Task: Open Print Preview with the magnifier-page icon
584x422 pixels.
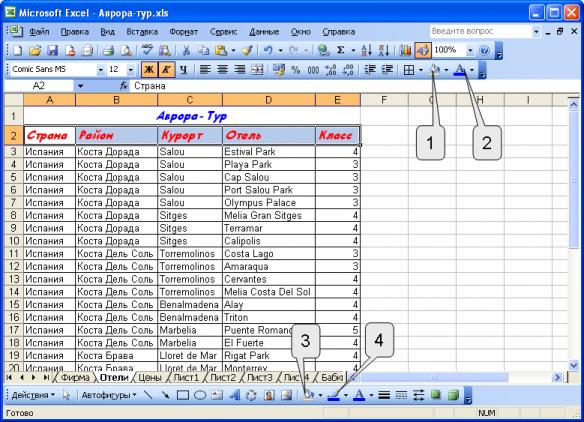Action: point(126,50)
